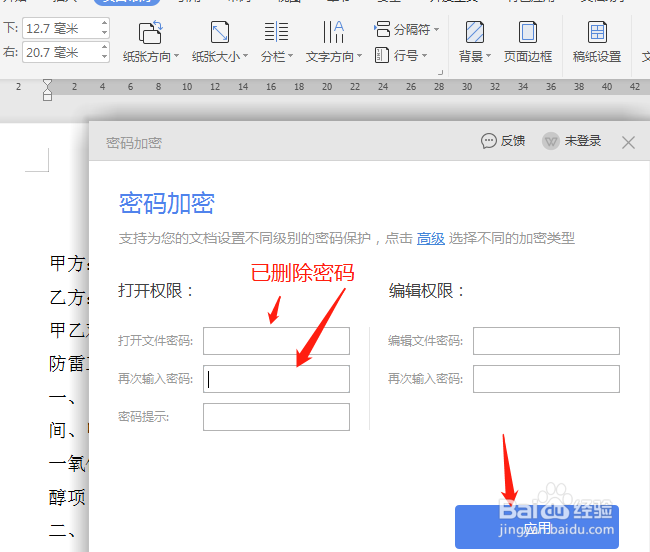Expand the 纸张方向 dropdown arrow
650x552 pixels.
[x=177, y=56]
